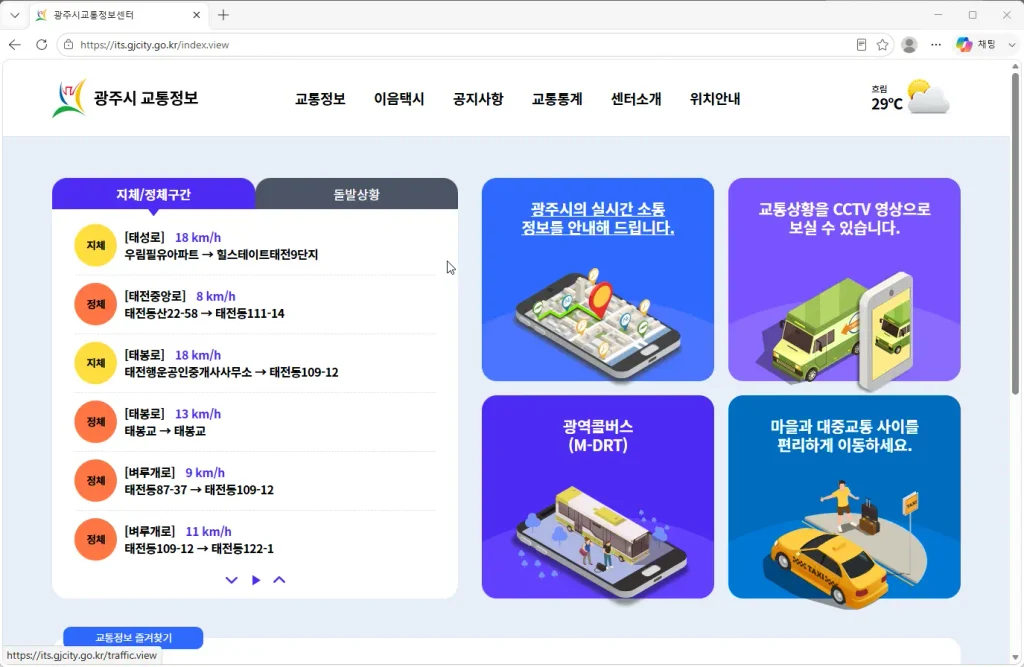Click the weather cloud icon showing 29°C

[928, 97]
